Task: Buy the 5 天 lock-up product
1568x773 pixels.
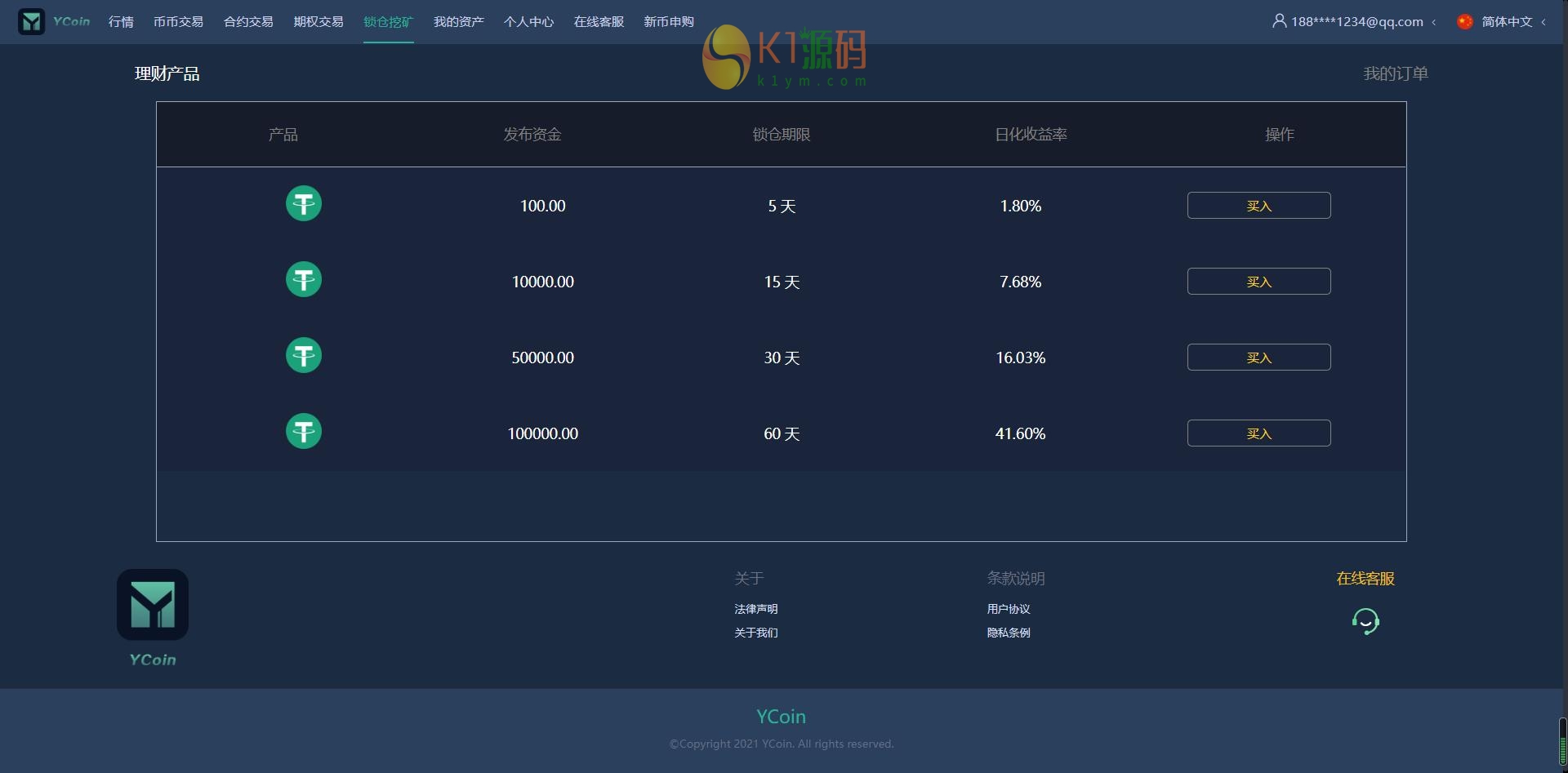Action: (x=1259, y=206)
